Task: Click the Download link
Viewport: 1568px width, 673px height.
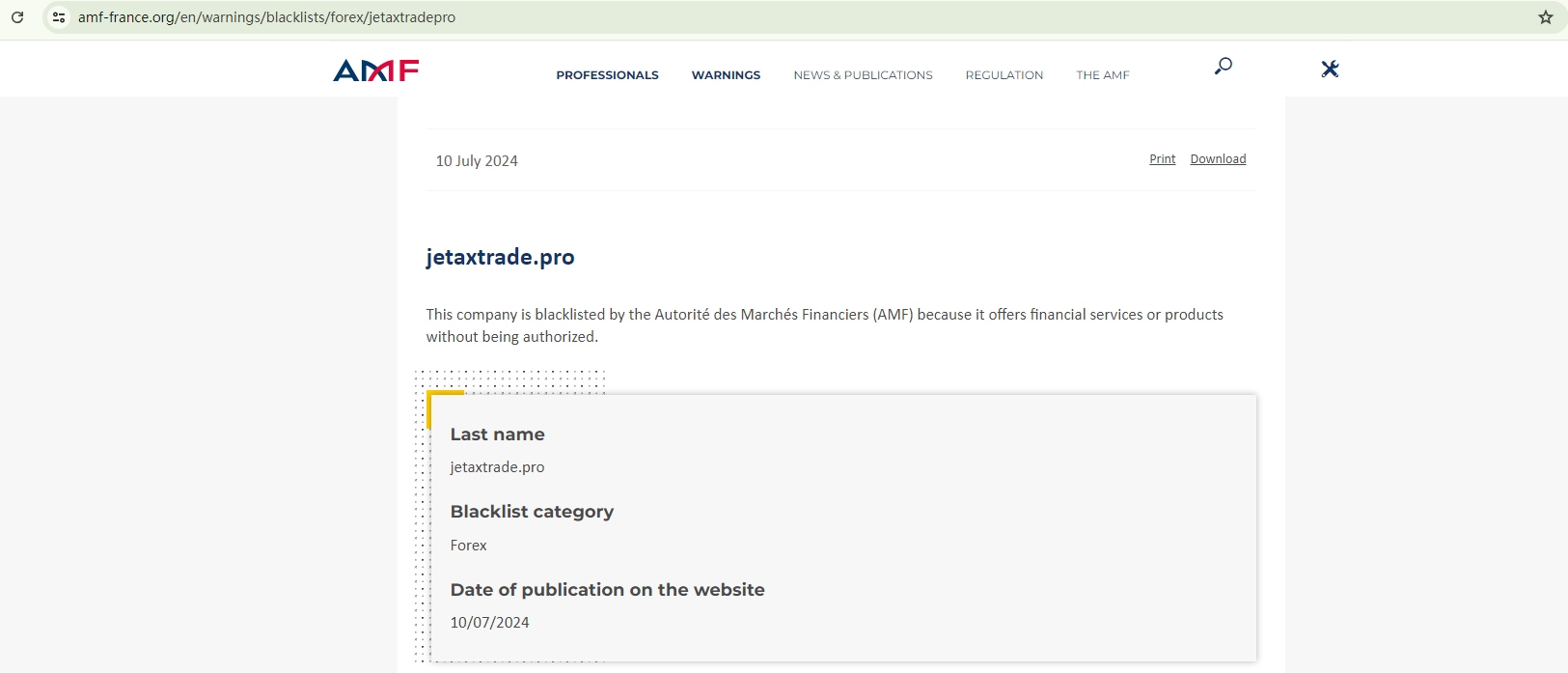Action: [1218, 159]
